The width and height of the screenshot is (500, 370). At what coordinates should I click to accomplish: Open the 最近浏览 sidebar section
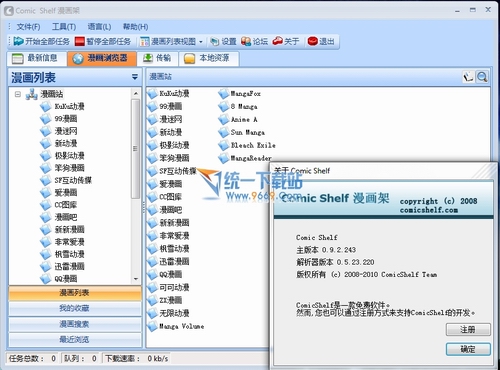pyautogui.click(x=75, y=340)
